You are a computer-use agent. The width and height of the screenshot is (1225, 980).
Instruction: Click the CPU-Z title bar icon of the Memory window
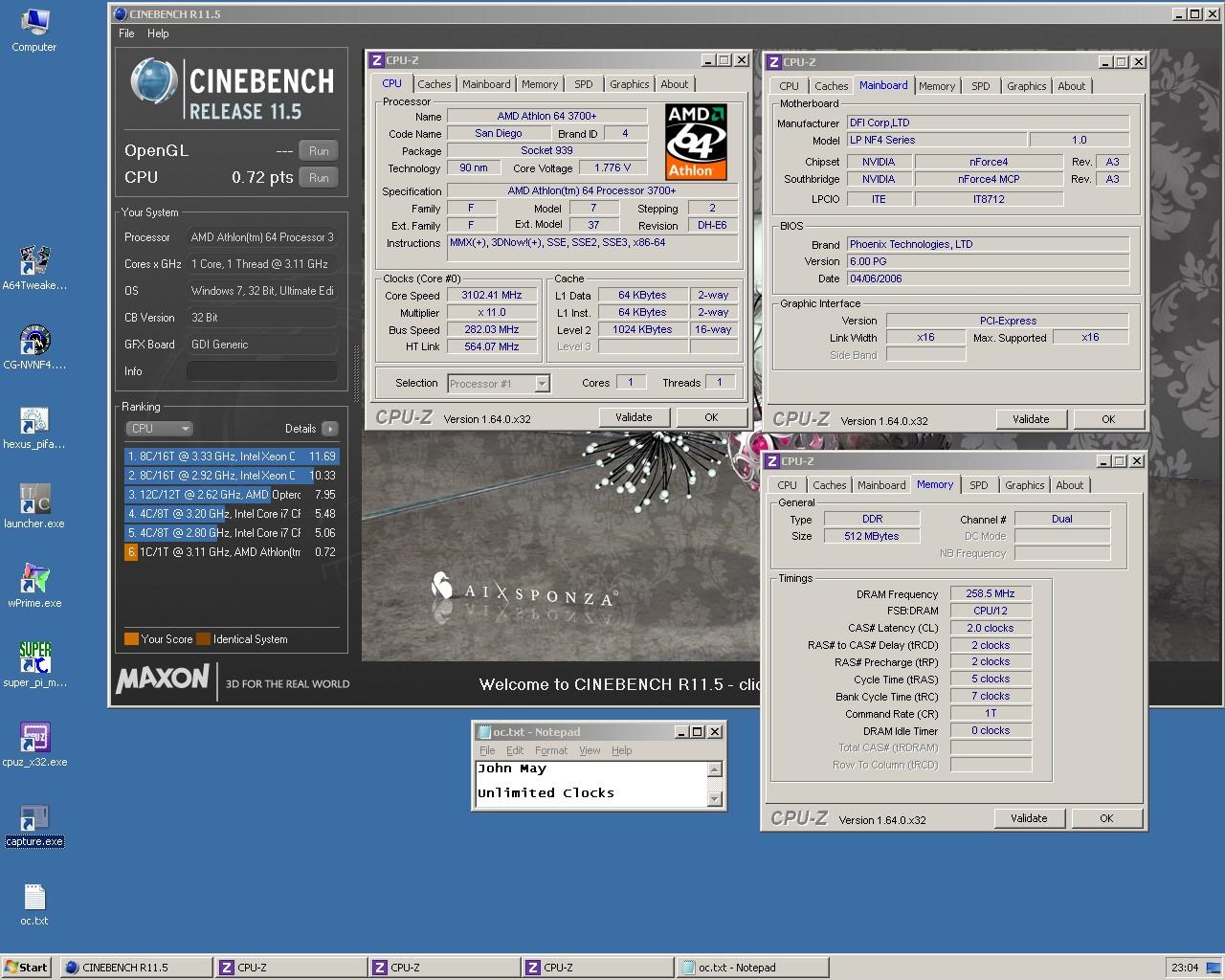click(x=771, y=461)
